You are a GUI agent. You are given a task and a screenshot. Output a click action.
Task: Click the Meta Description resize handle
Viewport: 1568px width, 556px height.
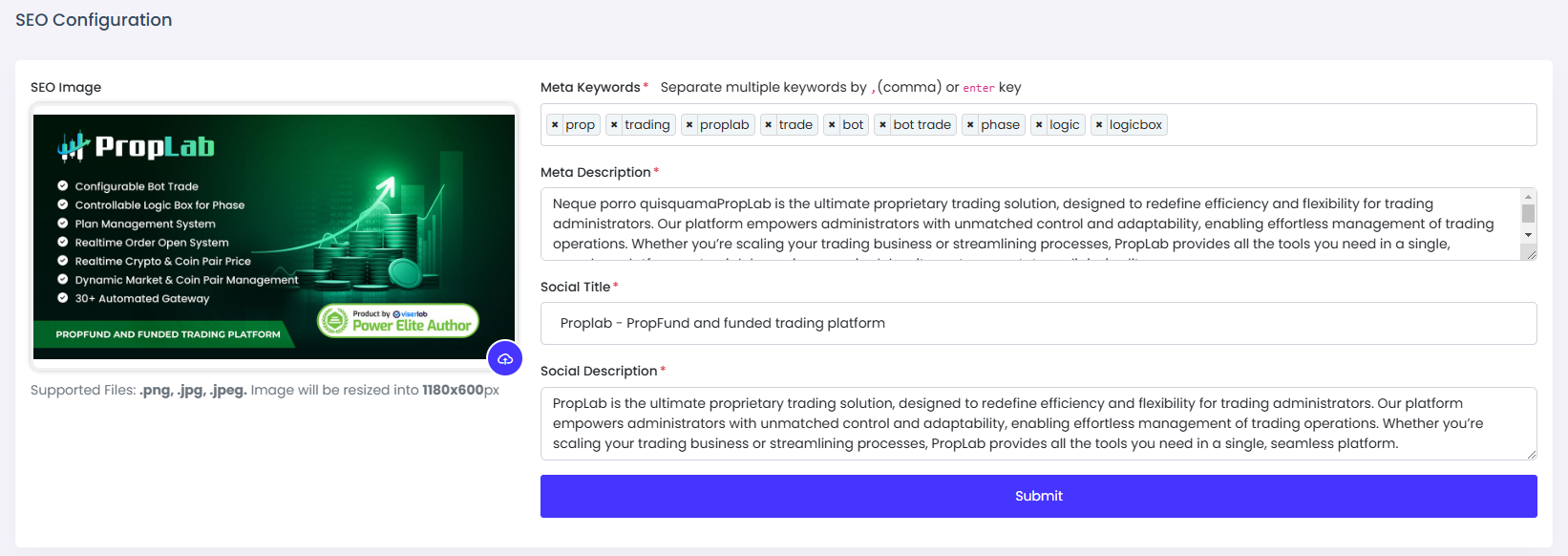click(1531, 254)
